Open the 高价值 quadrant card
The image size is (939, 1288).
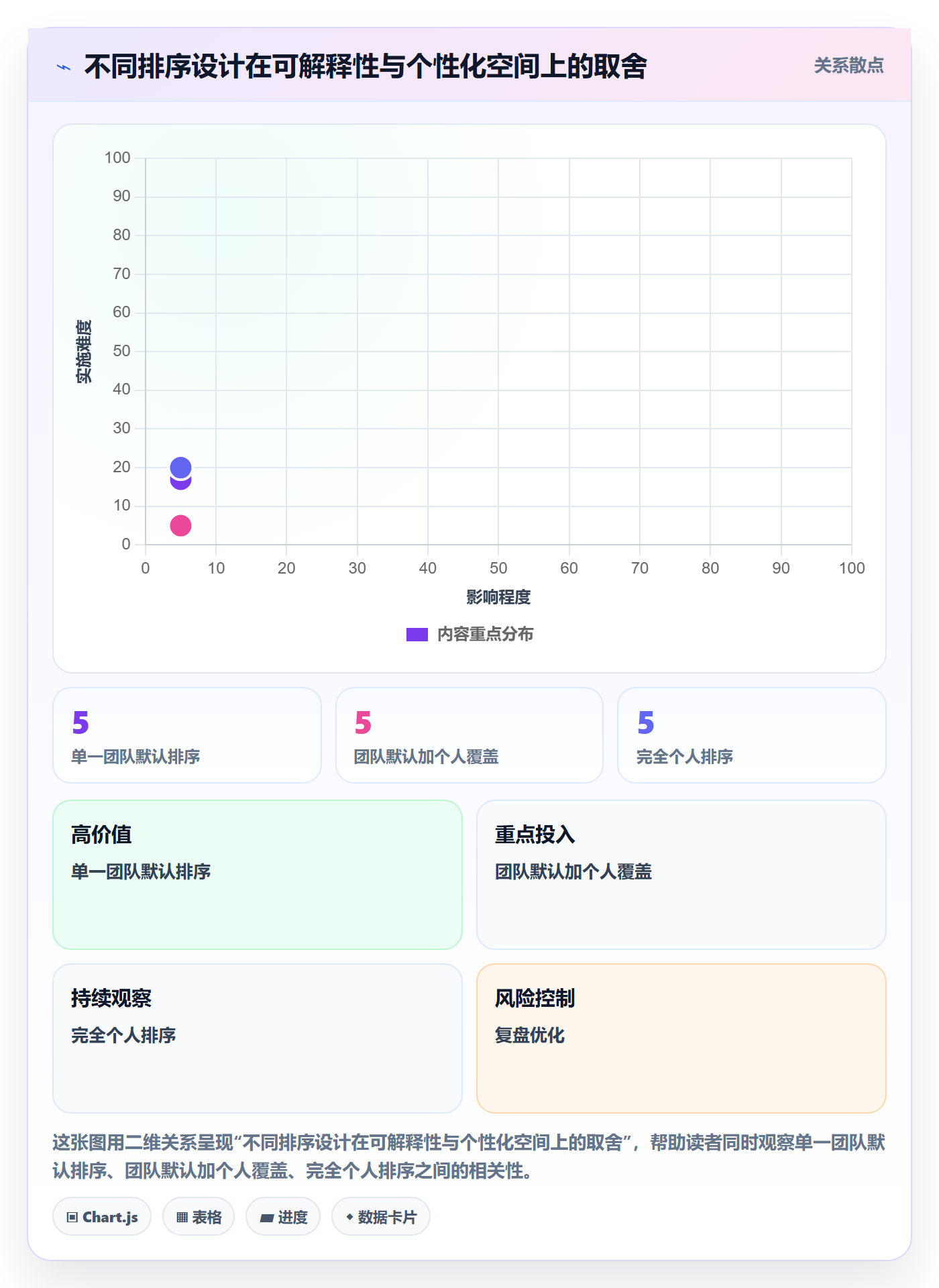click(258, 875)
